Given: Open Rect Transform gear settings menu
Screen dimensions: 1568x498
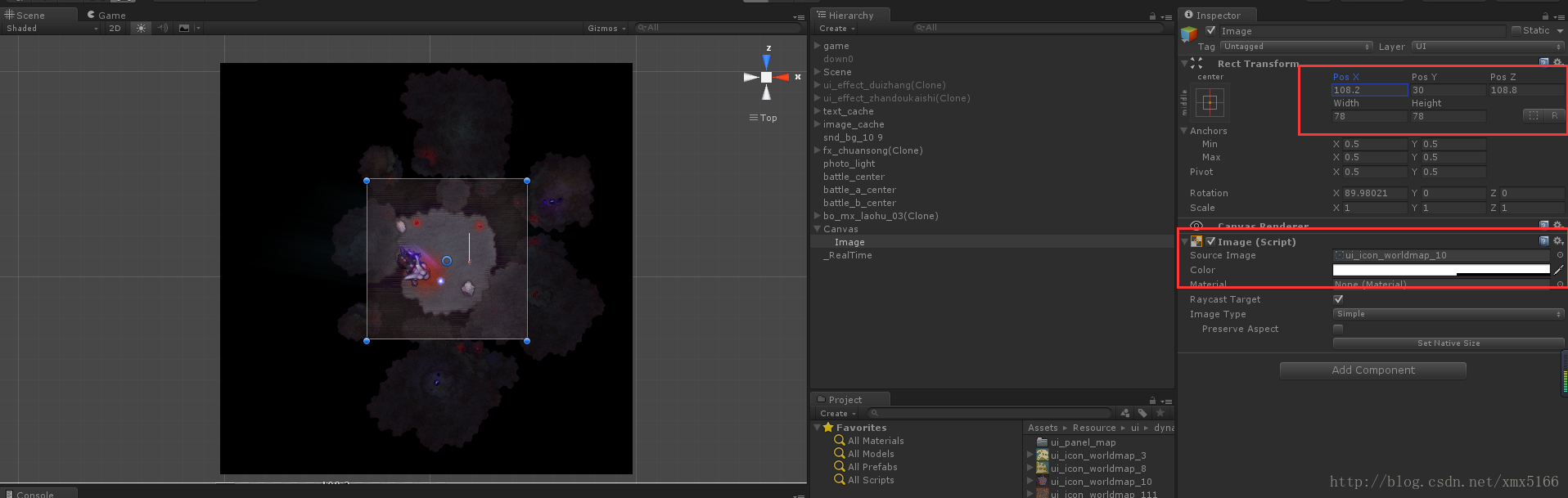Looking at the screenshot, I should click(x=1557, y=62).
